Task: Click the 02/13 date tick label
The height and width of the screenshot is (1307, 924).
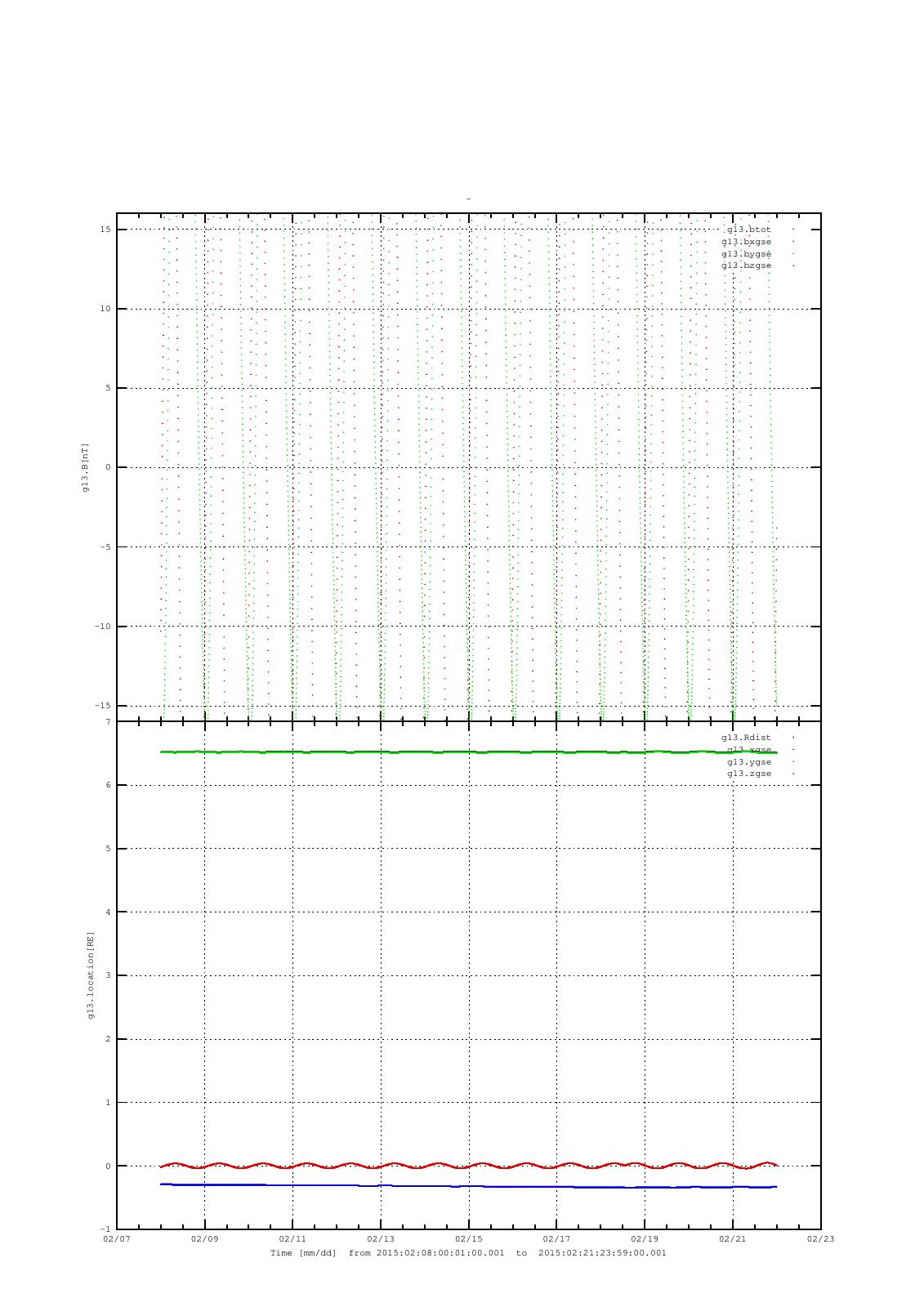Action: [381, 1239]
